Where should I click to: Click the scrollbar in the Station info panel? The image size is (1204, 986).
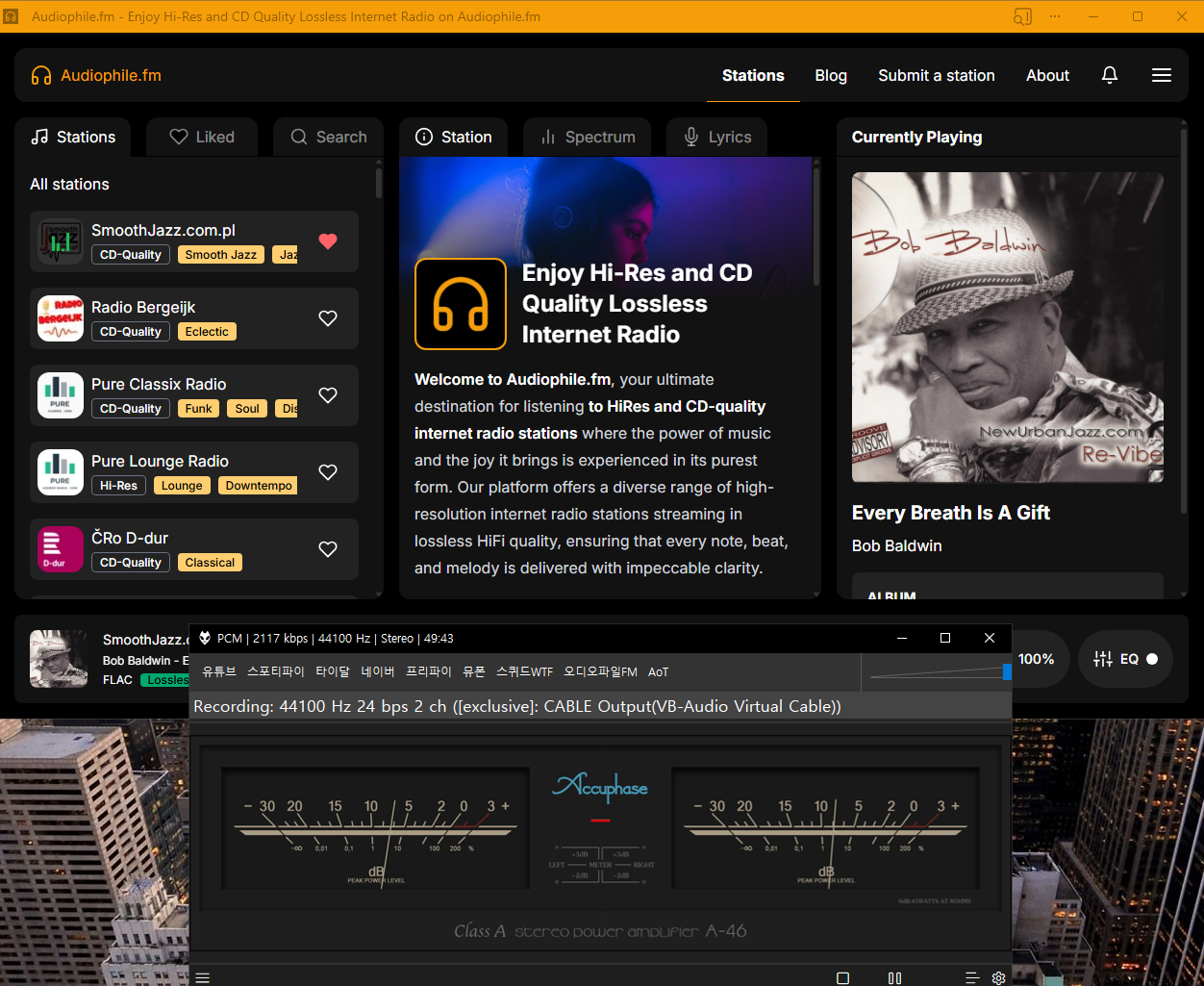(816, 226)
